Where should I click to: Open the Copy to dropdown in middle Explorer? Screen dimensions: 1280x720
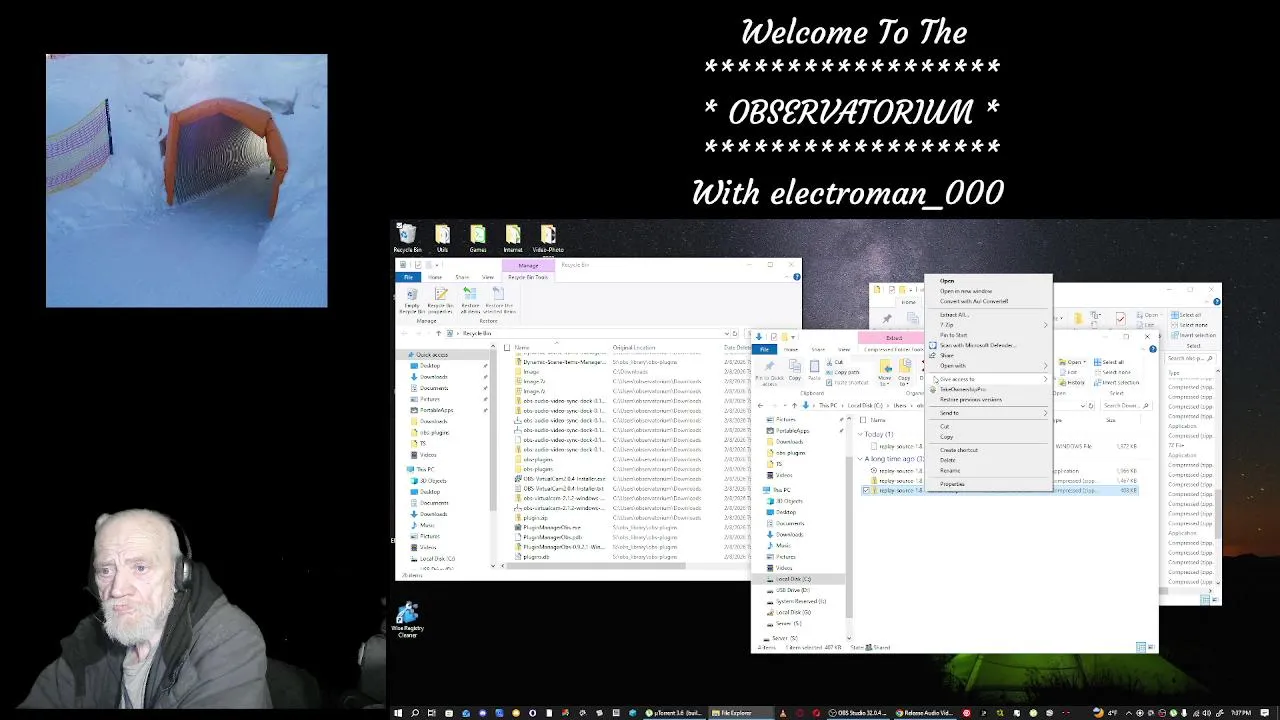(x=904, y=374)
